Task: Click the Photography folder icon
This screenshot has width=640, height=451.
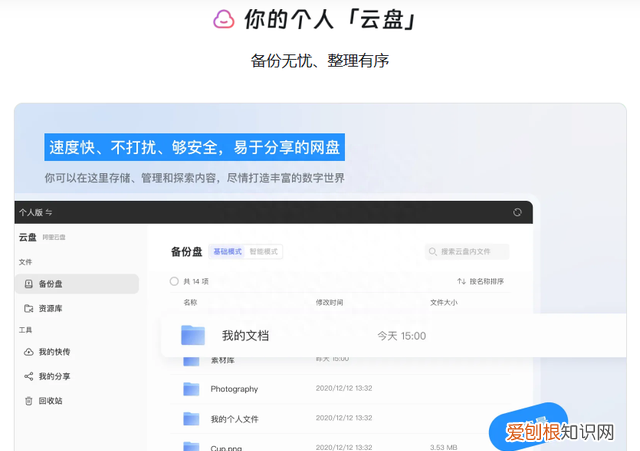Action: (x=191, y=389)
